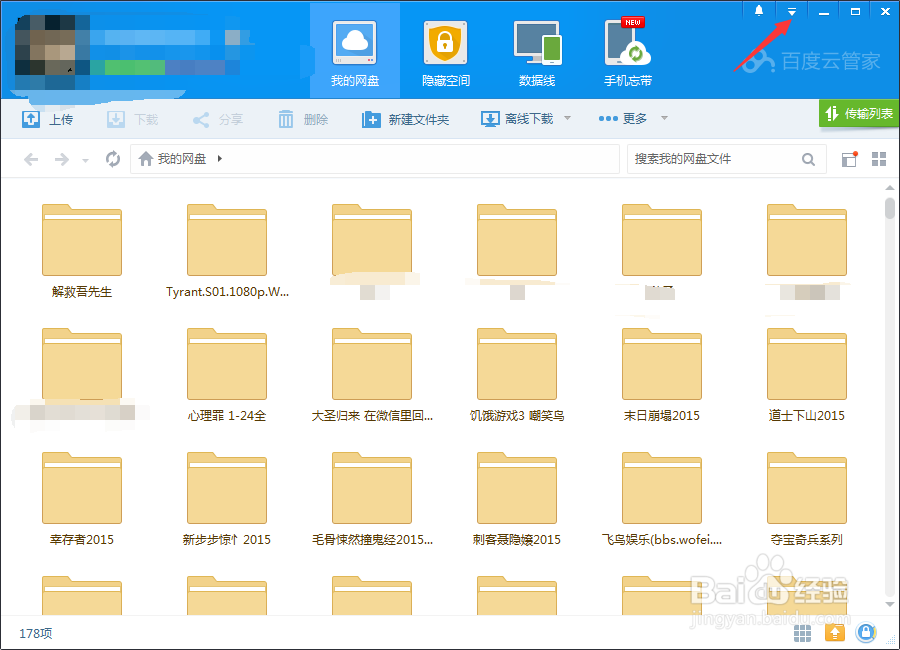Open the grid view icon near search bar
Viewport: 900px width, 650px height.
881,159
